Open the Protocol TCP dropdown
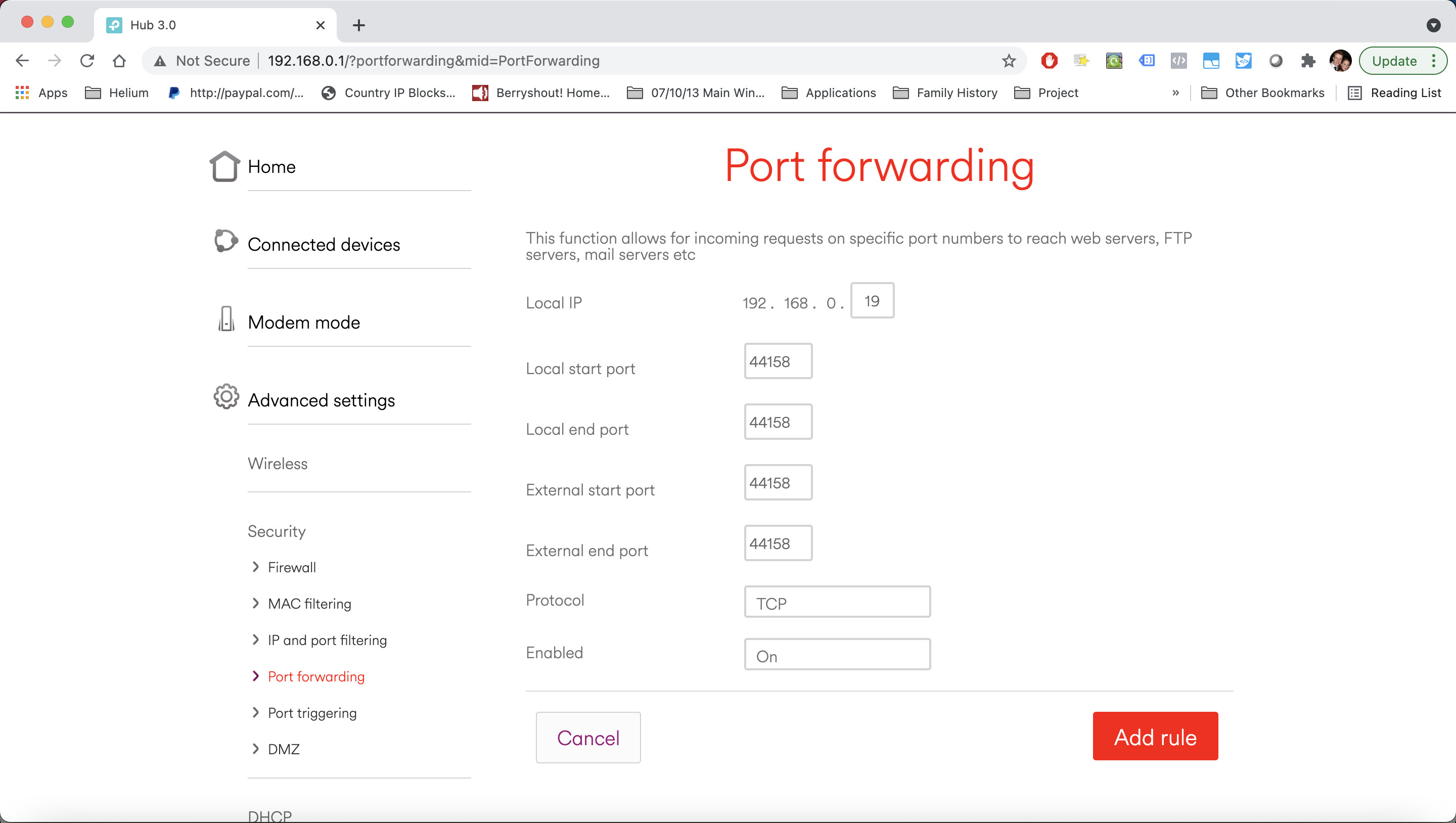Viewport: 1456px width, 823px height. [x=837, y=602]
